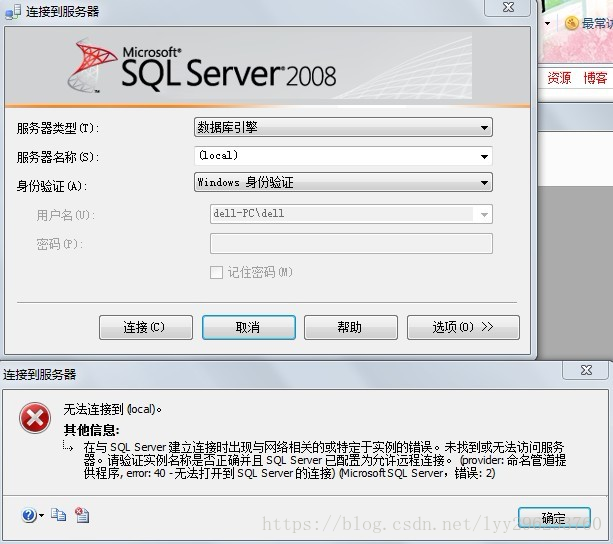This screenshot has height=544, width=613.
Task: Click the browser toolbar dropdown arrow
Action: [x=548, y=23]
